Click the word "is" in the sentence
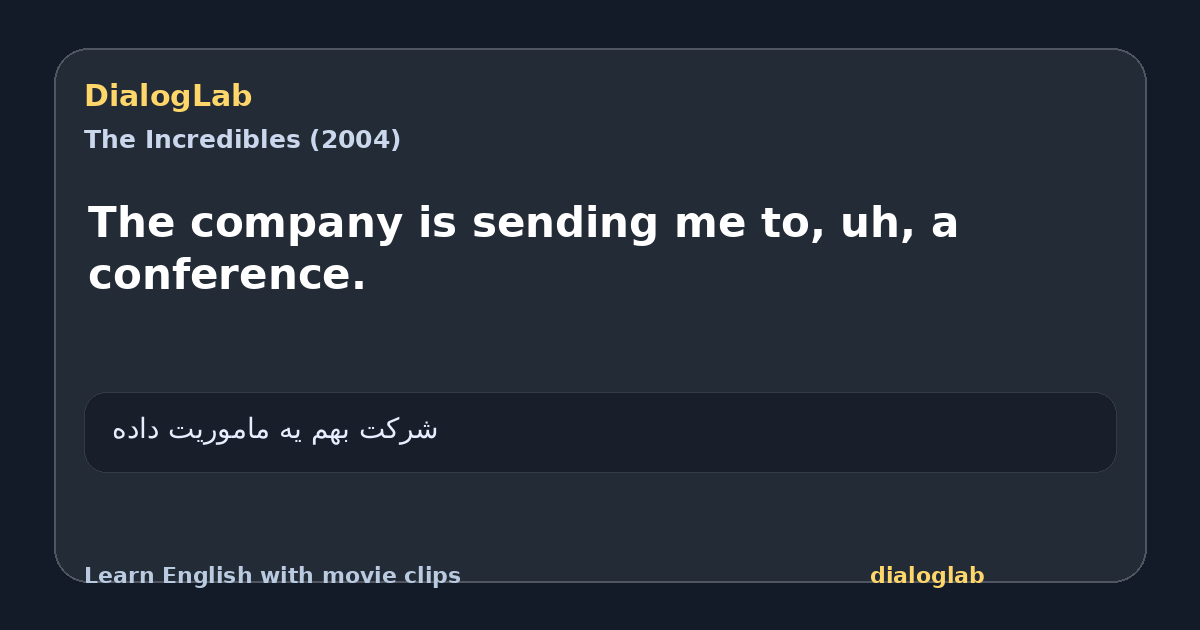This screenshot has width=1200, height=630. [x=438, y=222]
